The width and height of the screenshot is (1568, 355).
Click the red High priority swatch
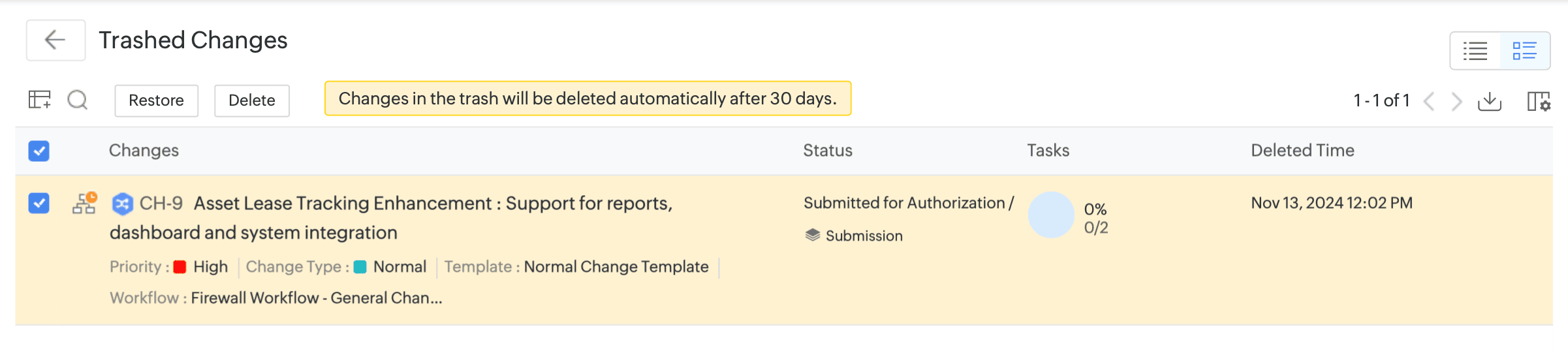(180, 267)
